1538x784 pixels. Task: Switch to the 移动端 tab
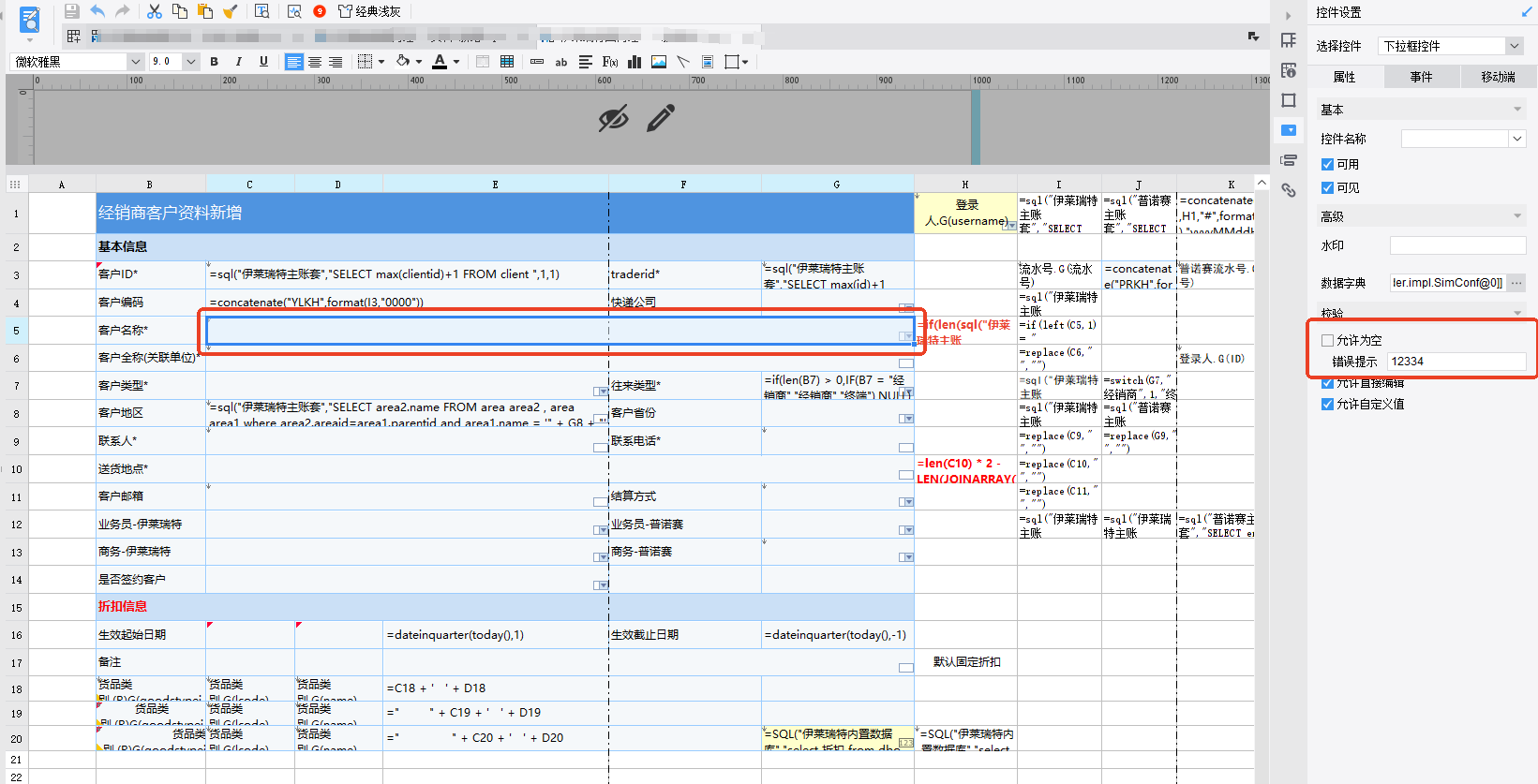coord(1498,77)
